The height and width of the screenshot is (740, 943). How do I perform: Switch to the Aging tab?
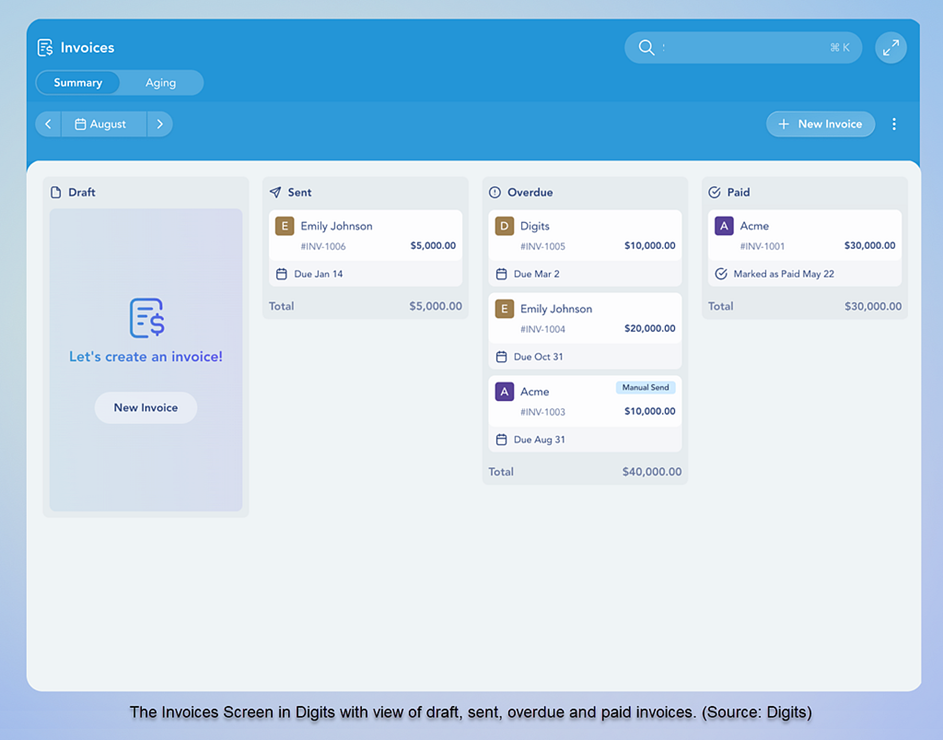(x=161, y=82)
